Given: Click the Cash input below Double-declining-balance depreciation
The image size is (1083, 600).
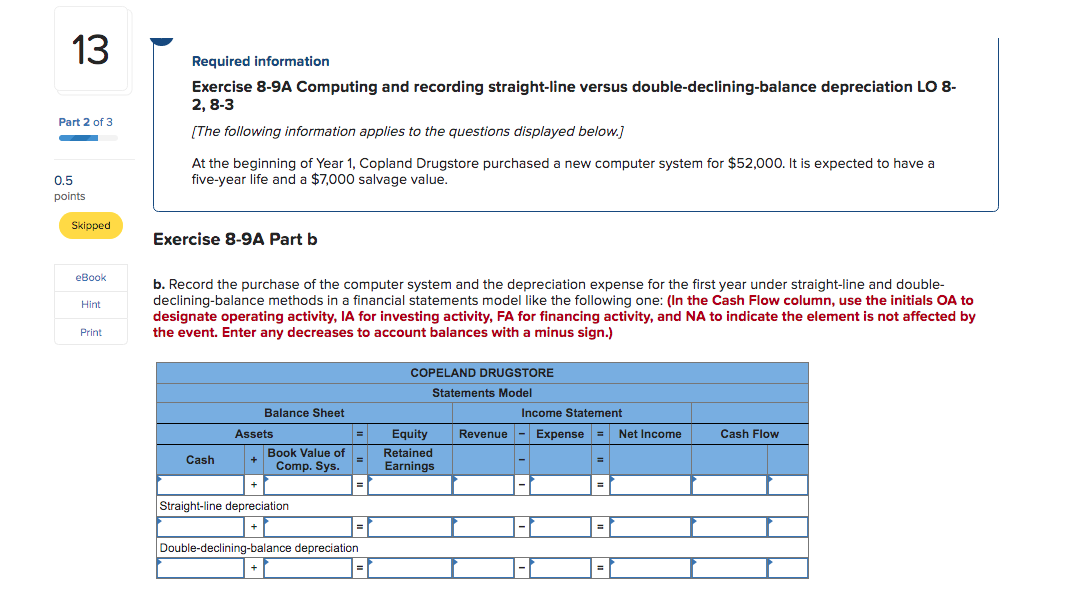Looking at the screenshot, I should pos(200,567).
